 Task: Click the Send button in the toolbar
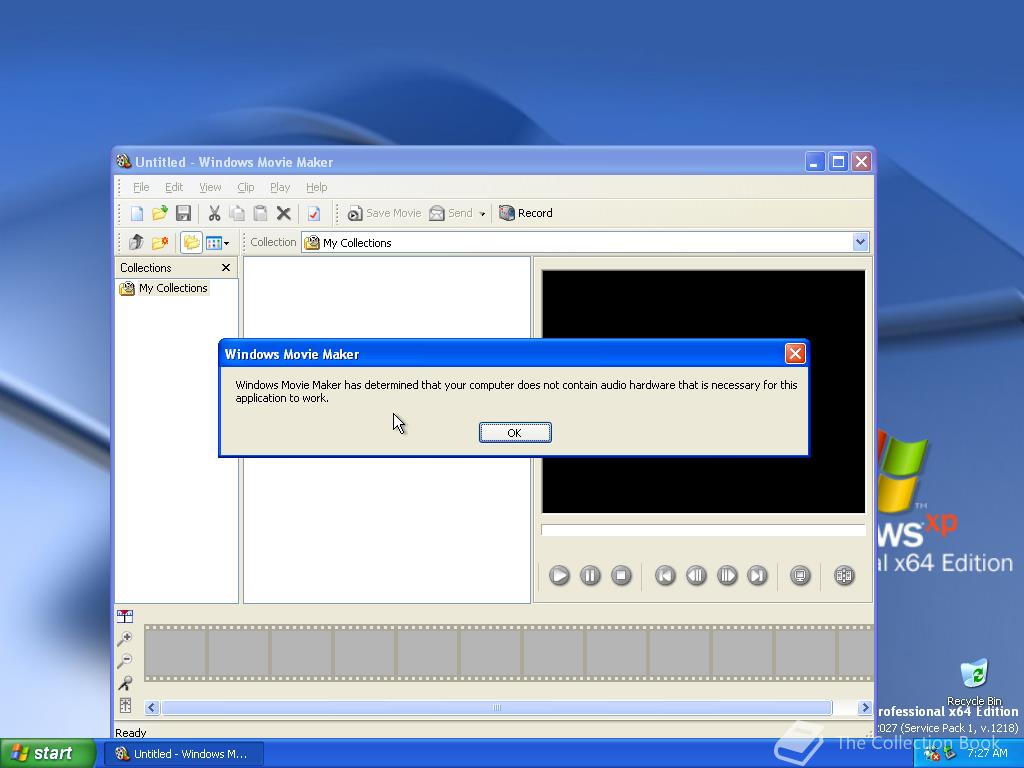451,213
